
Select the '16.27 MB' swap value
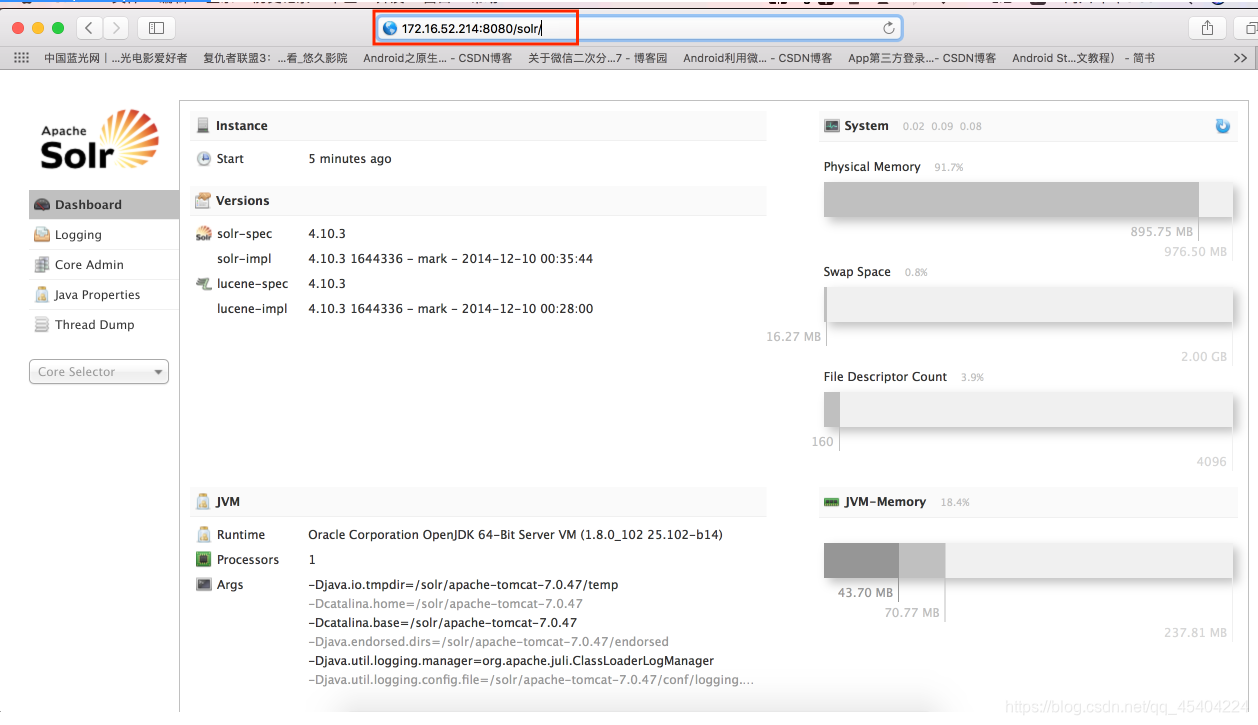[x=793, y=336]
